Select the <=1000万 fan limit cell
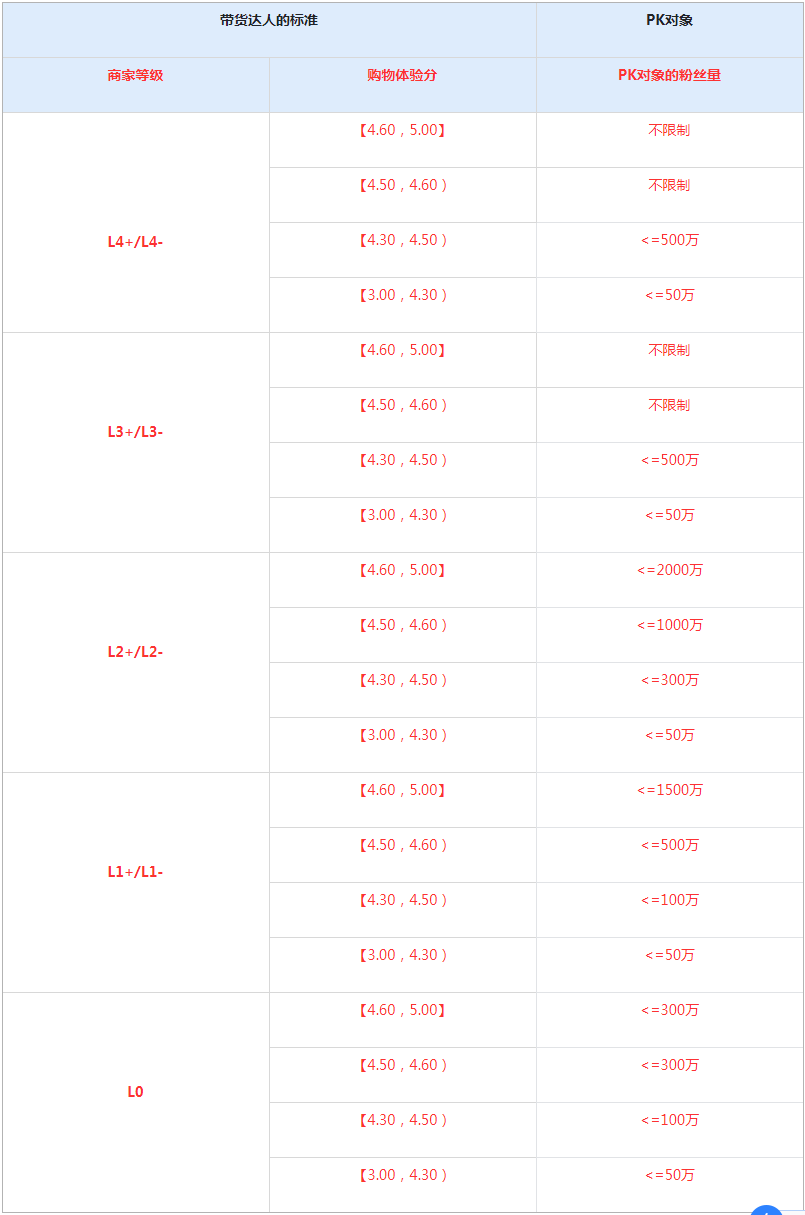The image size is (805, 1215). [669, 625]
